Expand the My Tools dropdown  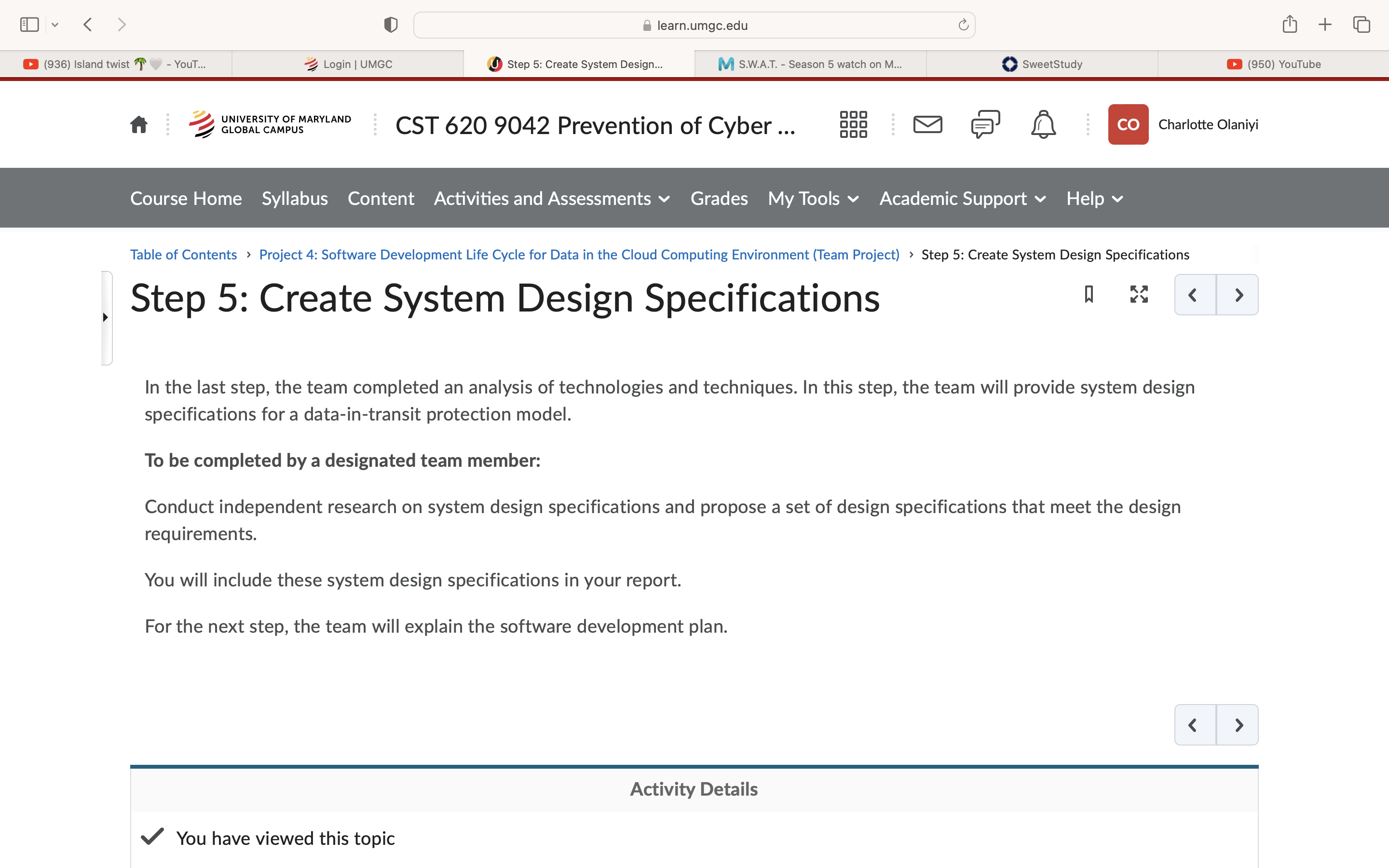pyautogui.click(x=813, y=199)
